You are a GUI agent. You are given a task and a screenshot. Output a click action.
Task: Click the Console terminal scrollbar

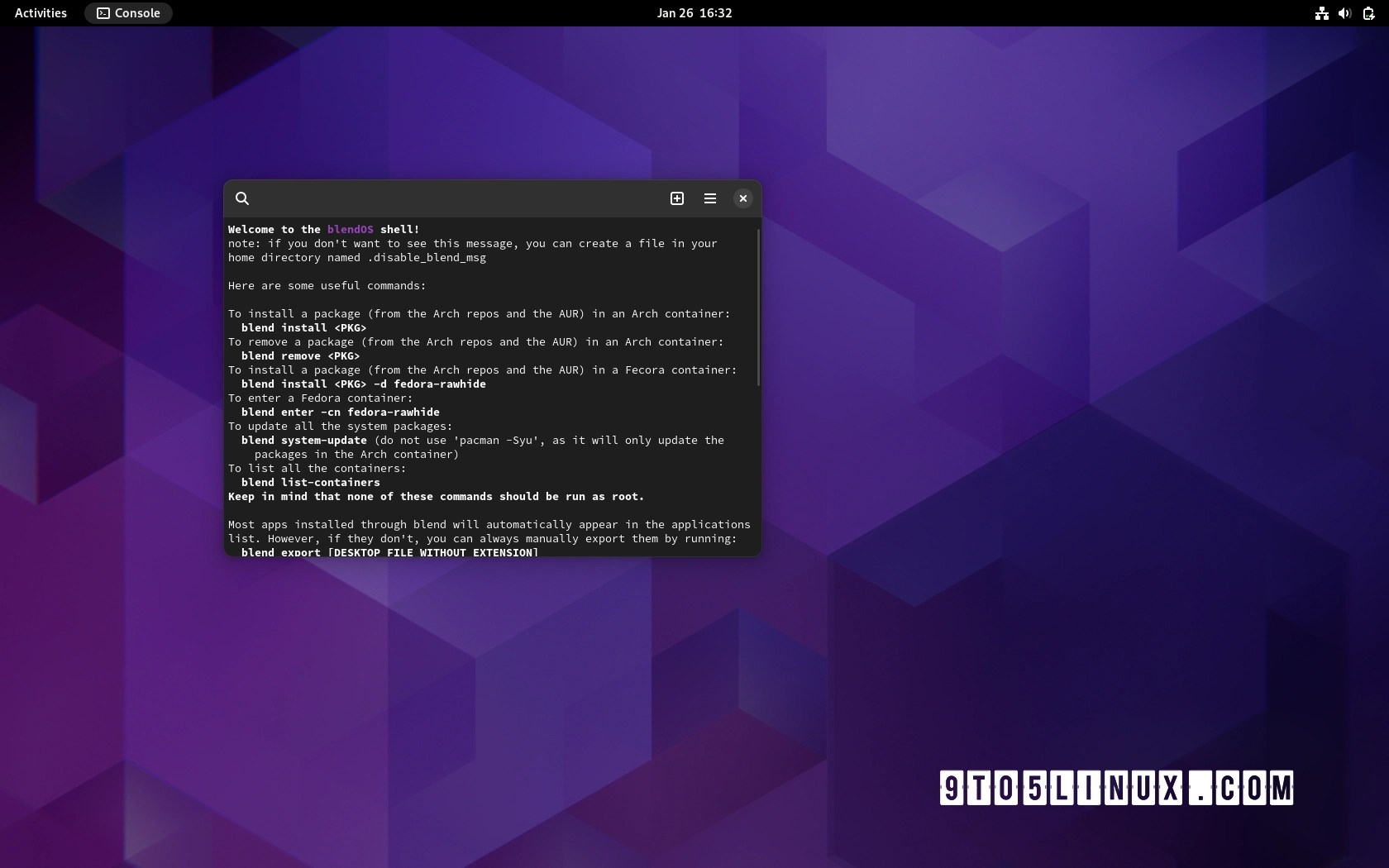point(758,308)
